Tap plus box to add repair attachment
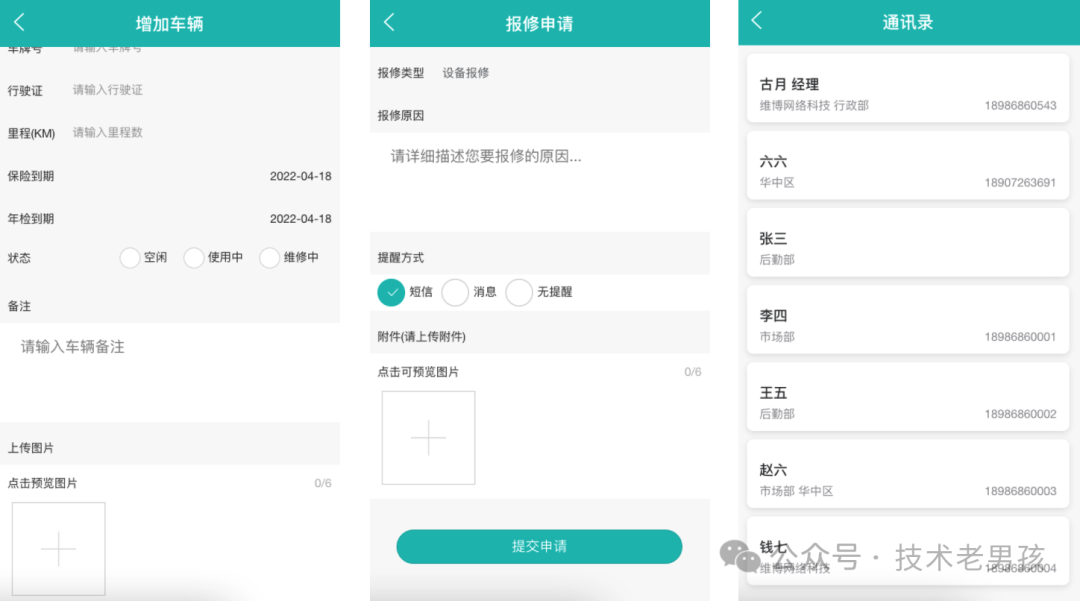1080x601 pixels. tap(428, 438)
